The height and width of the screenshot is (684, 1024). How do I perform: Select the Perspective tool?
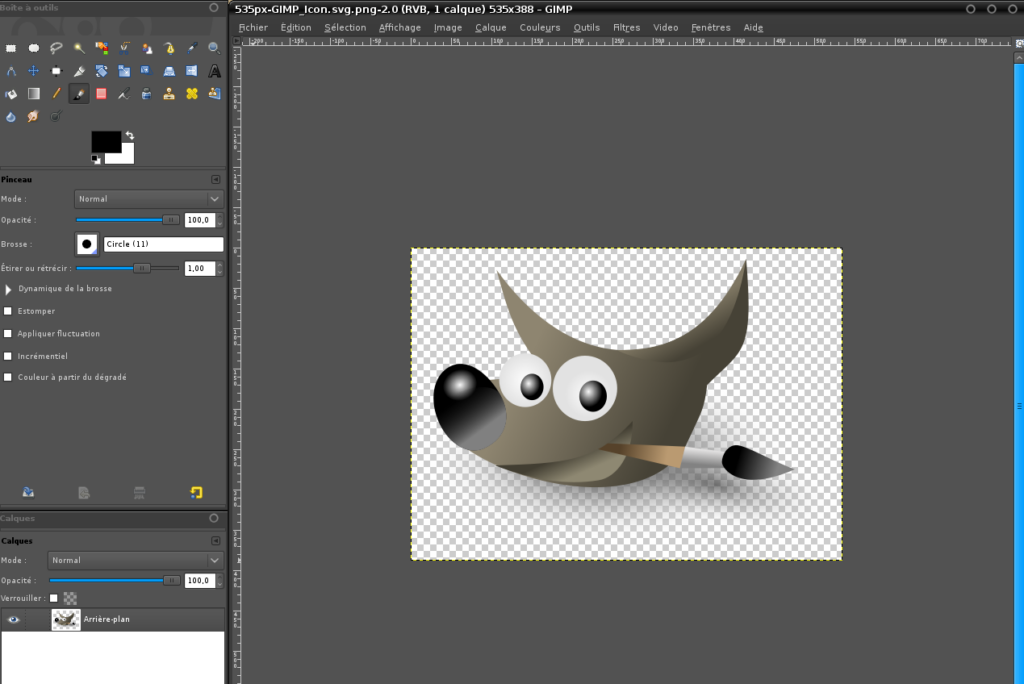[x=169, y=71]
